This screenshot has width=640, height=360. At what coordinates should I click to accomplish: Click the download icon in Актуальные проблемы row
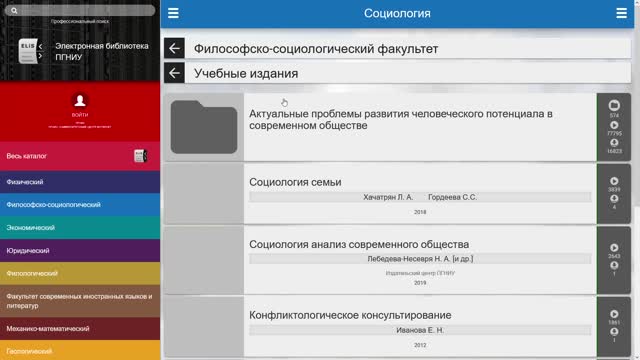[x=614, y=143]
